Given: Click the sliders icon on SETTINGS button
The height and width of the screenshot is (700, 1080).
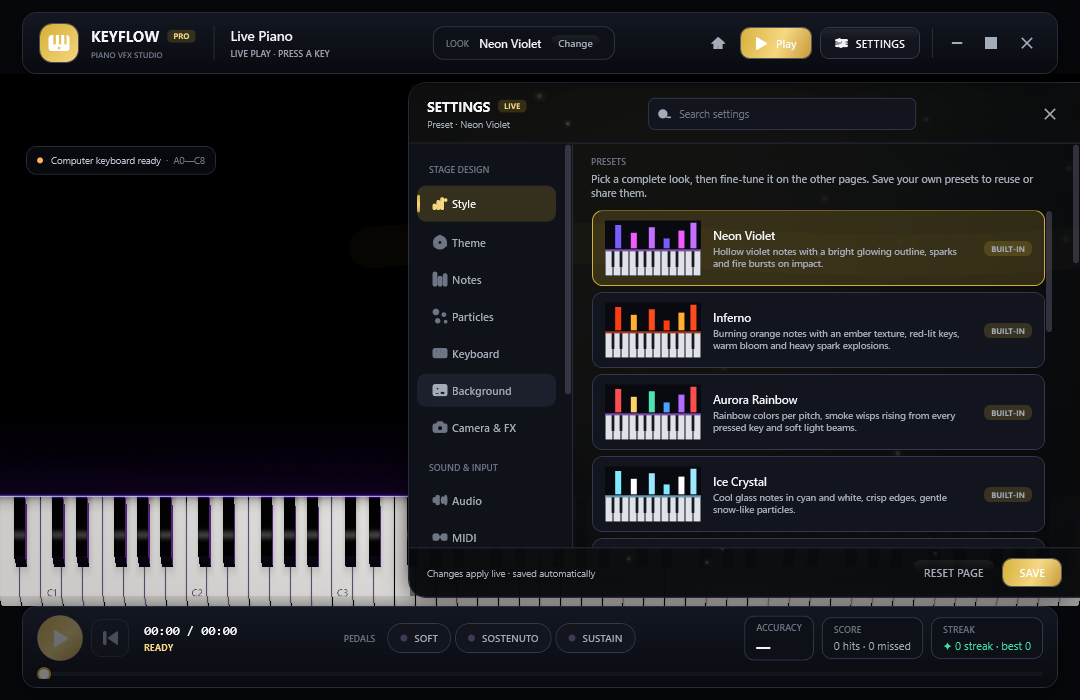Looking at the screenshot, I should (x=841, y=43).
